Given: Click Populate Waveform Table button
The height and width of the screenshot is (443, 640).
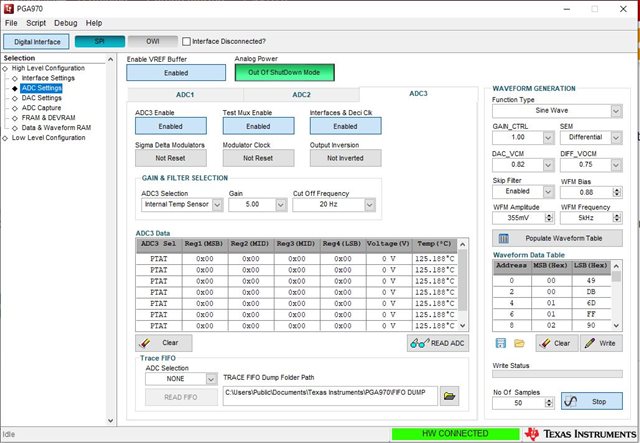Looking at the screenshot, I should click(558, 238).
